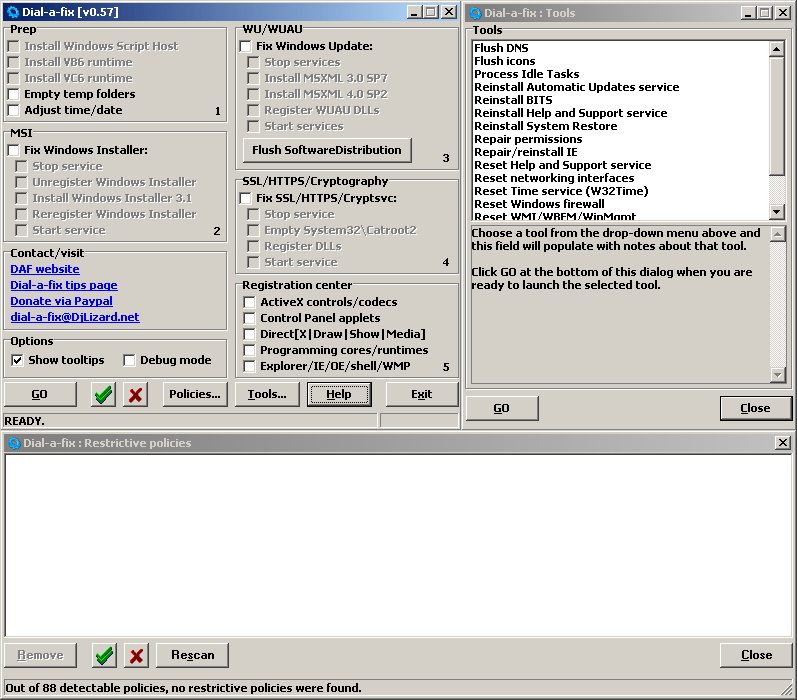Click Flush SoftwareDistribution button
The width and height of the screenshot is (797, 700).
pos(327,150)
